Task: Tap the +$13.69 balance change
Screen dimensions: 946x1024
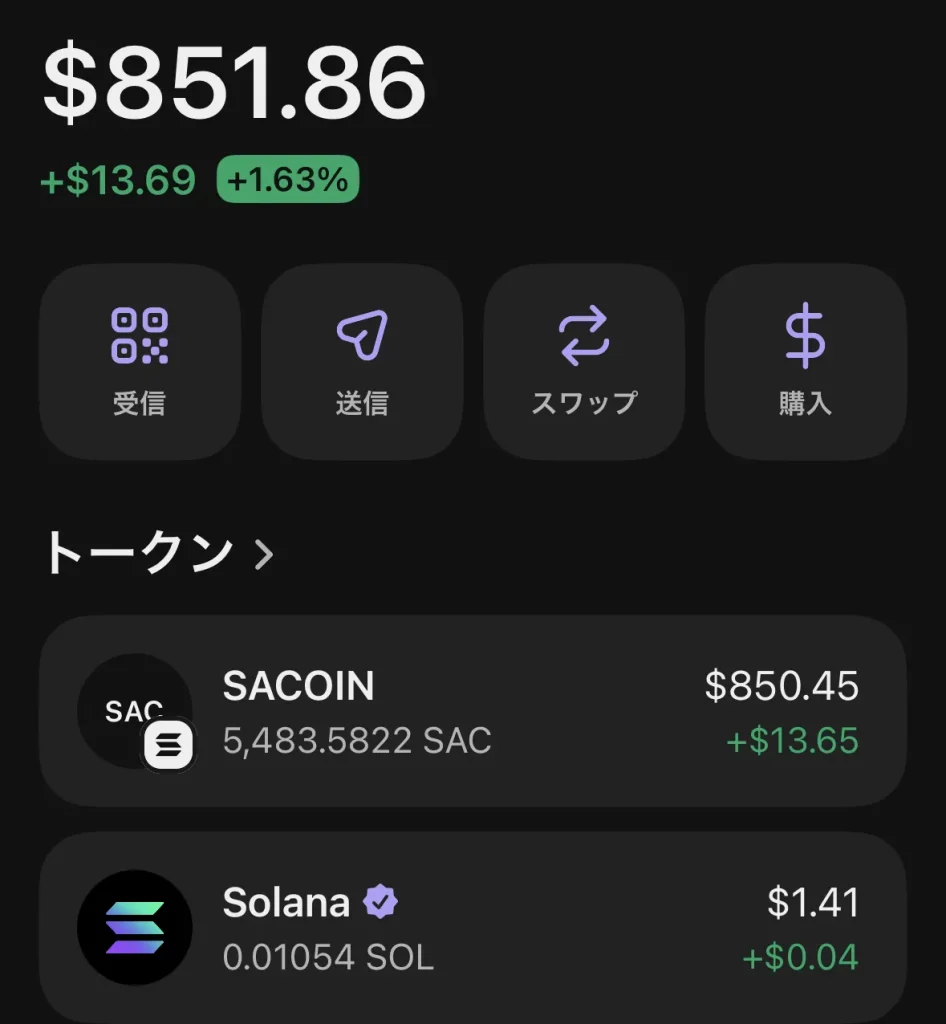Action: (118, 181)
